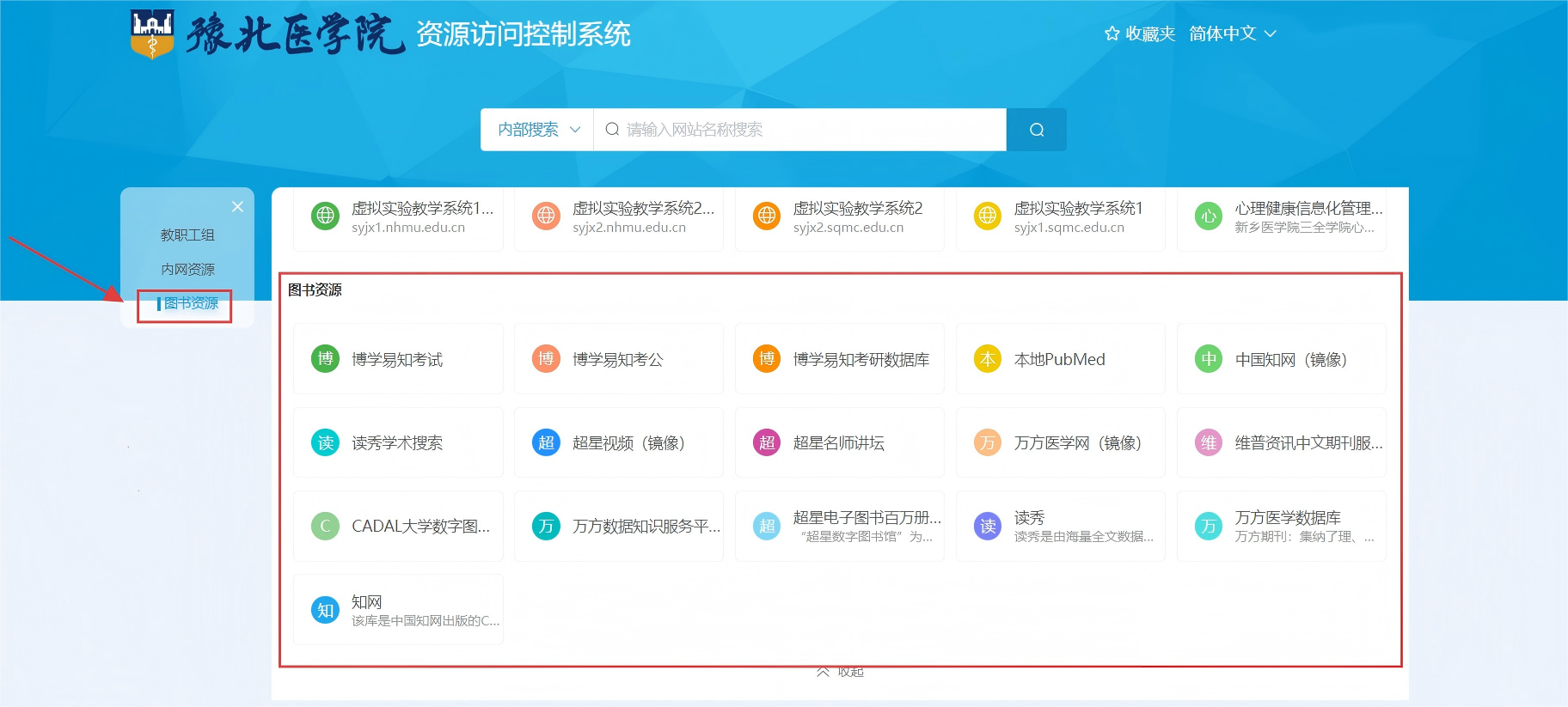Open the 万方医学网 (镜像) link

[x=1076, y=442]
